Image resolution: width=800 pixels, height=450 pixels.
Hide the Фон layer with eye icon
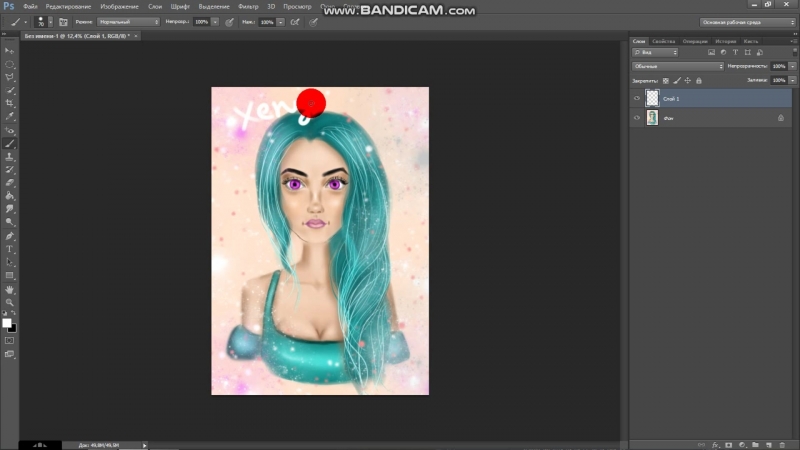[637, 118]
